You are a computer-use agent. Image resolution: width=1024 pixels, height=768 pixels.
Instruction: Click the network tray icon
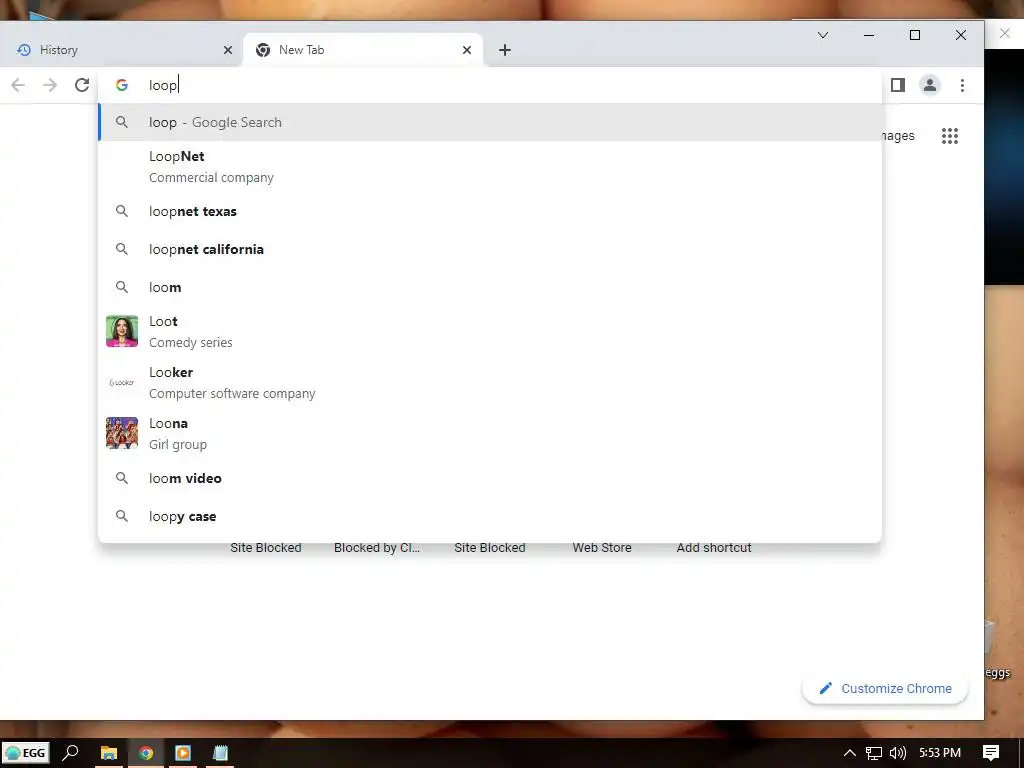click(874, 753)
